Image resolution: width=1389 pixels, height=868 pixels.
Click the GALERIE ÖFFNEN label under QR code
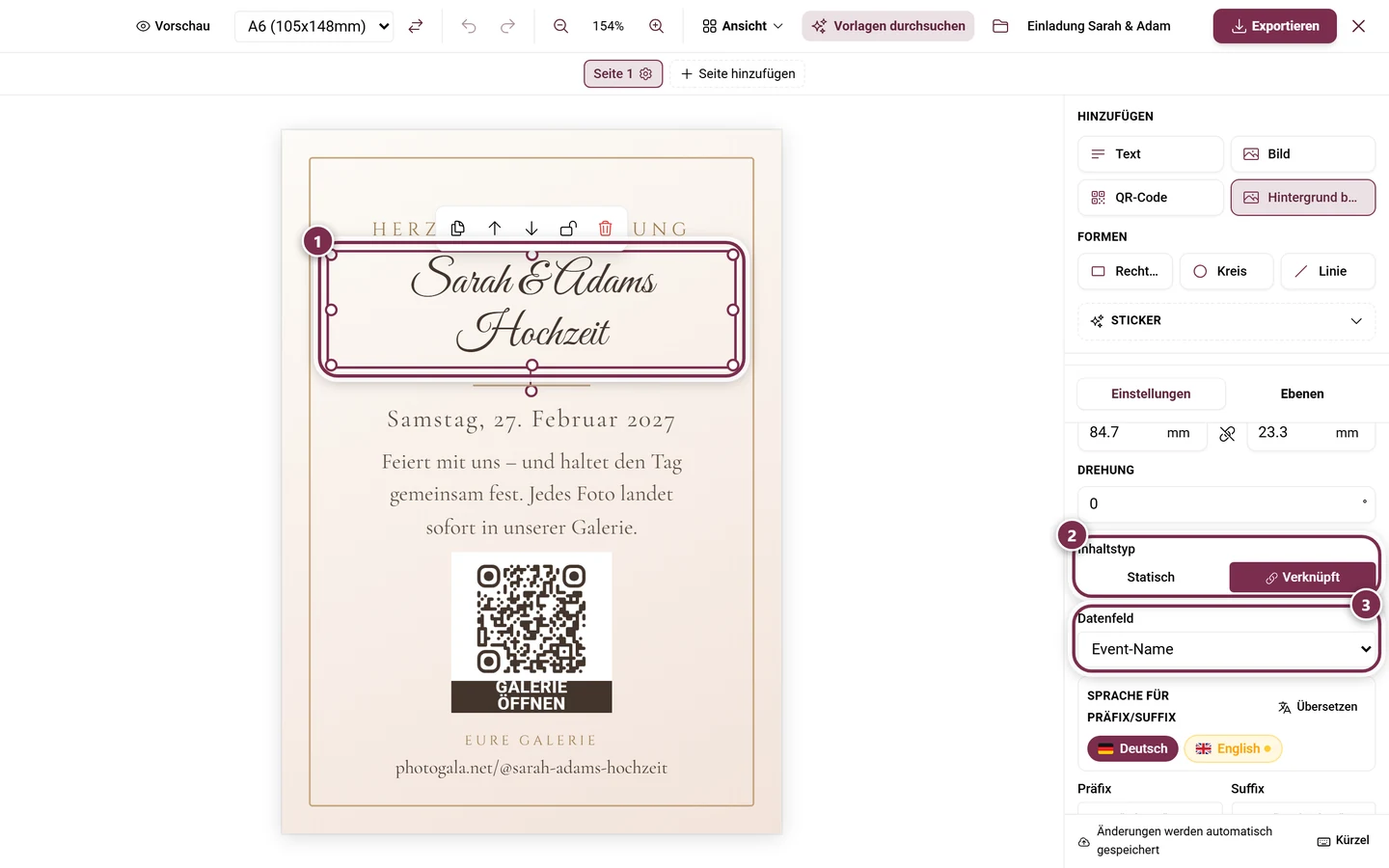coord(531,696)
